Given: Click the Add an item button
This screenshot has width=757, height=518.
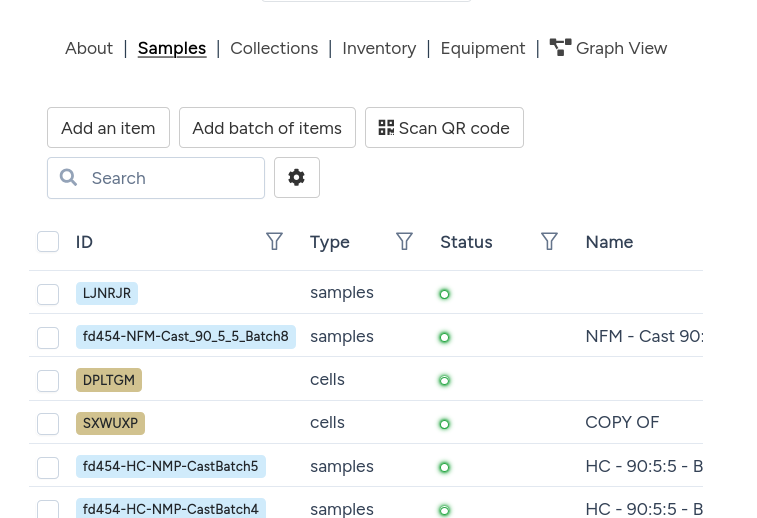Looking at the screenshot, I should [x=108, y=128].
